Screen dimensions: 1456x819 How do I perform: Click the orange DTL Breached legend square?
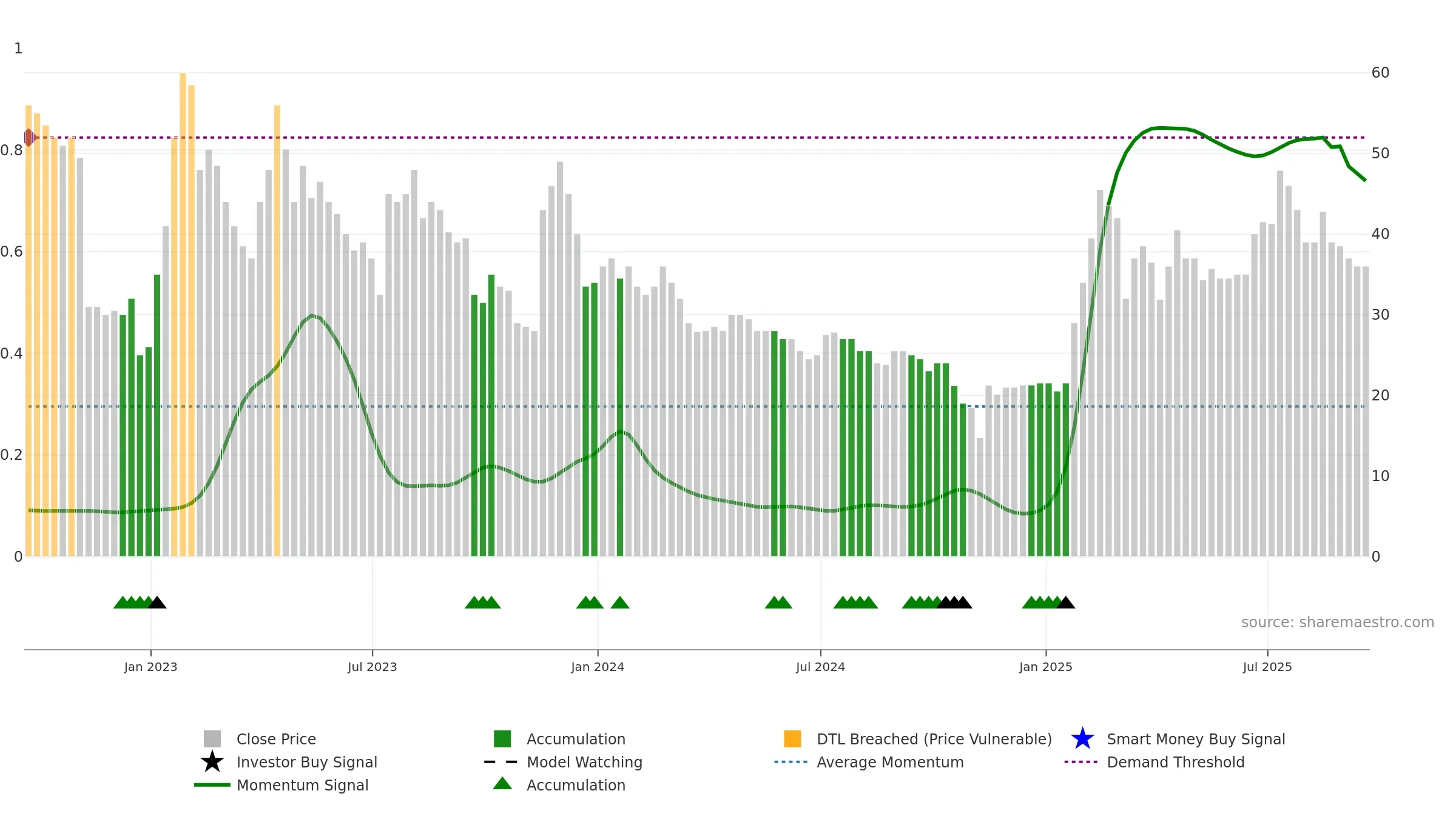[792, 739]
